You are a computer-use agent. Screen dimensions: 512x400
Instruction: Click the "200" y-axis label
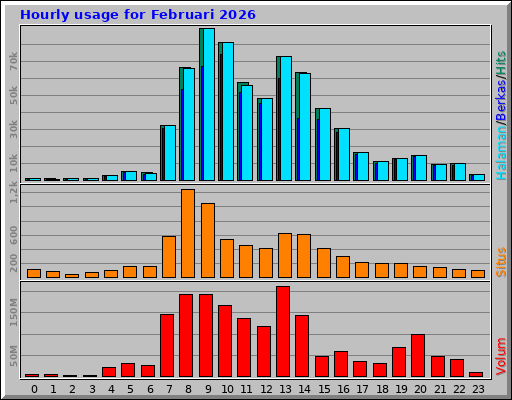tap(13, 263)
